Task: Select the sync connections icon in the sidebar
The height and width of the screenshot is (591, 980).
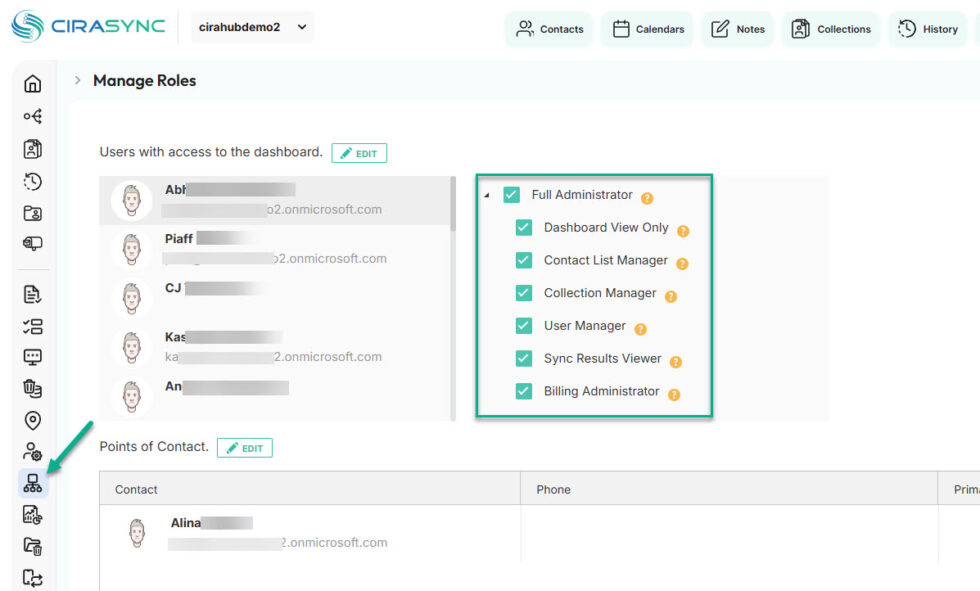Action: point(31,116)
